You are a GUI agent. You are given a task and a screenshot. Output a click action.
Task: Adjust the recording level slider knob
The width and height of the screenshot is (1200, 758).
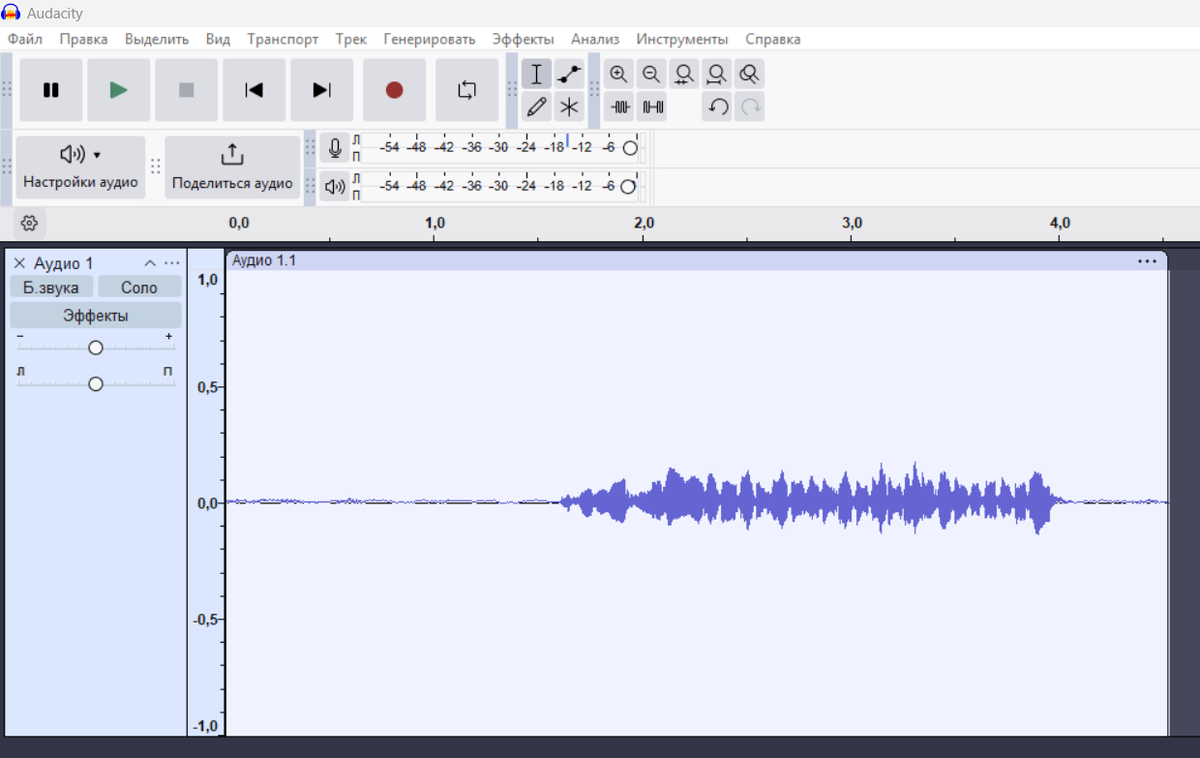click(x=630, y=148)
